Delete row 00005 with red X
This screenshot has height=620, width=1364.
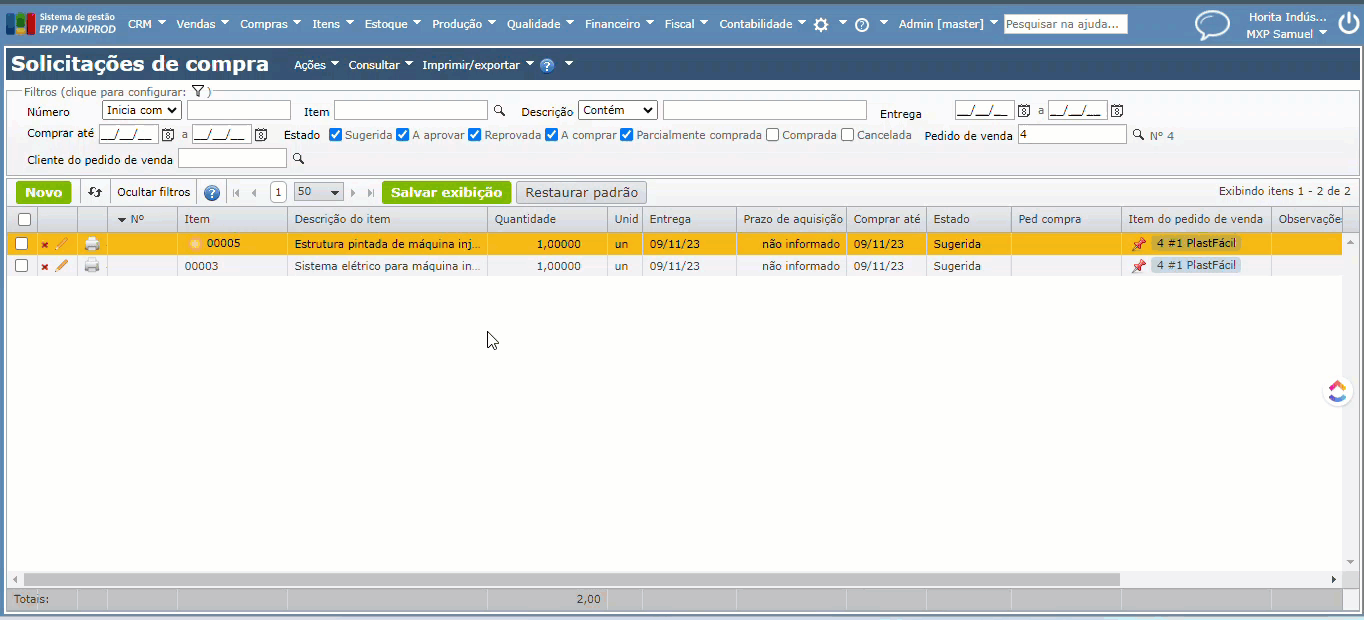point(44,244)
